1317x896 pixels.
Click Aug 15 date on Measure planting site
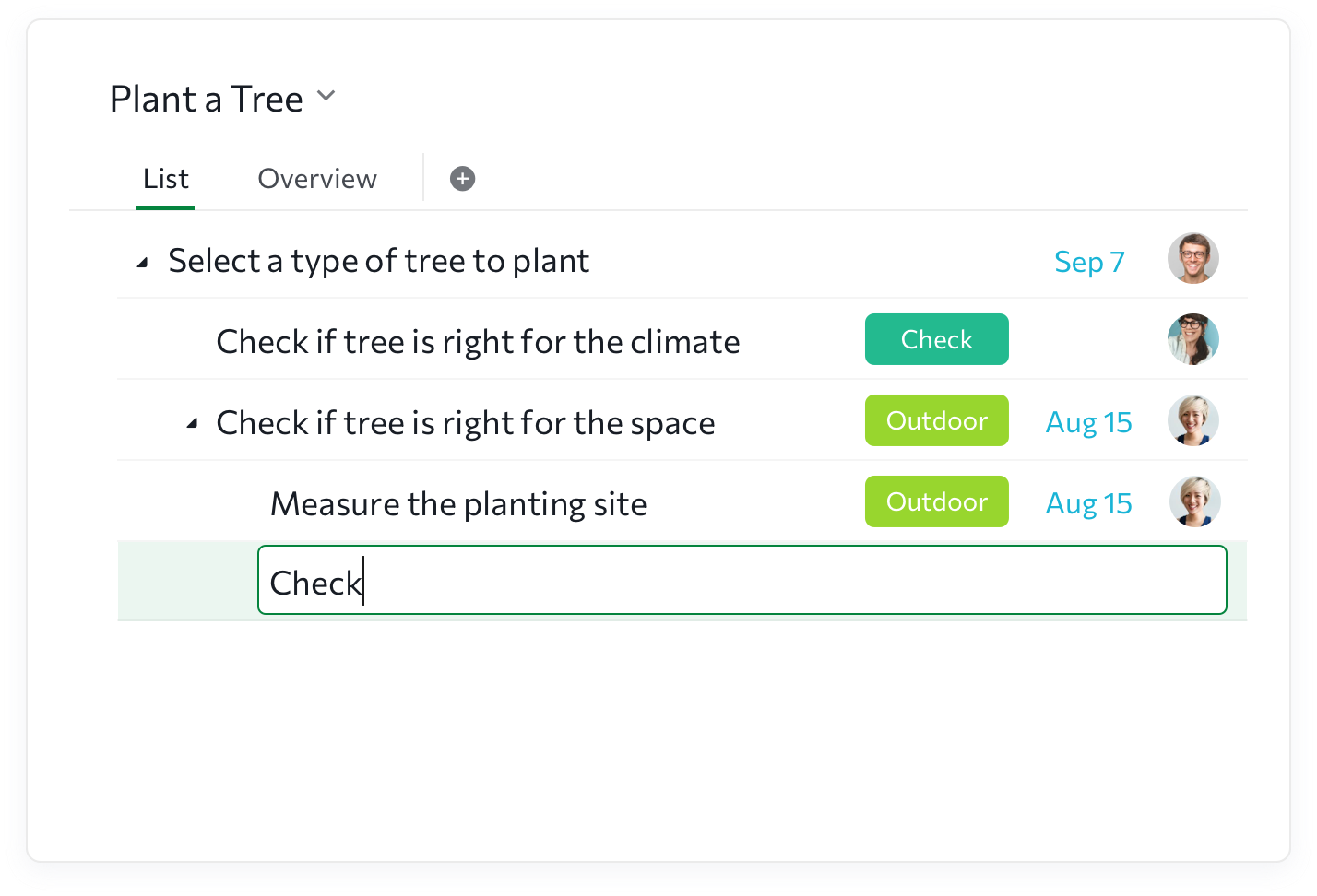(x=1088, y=503)
